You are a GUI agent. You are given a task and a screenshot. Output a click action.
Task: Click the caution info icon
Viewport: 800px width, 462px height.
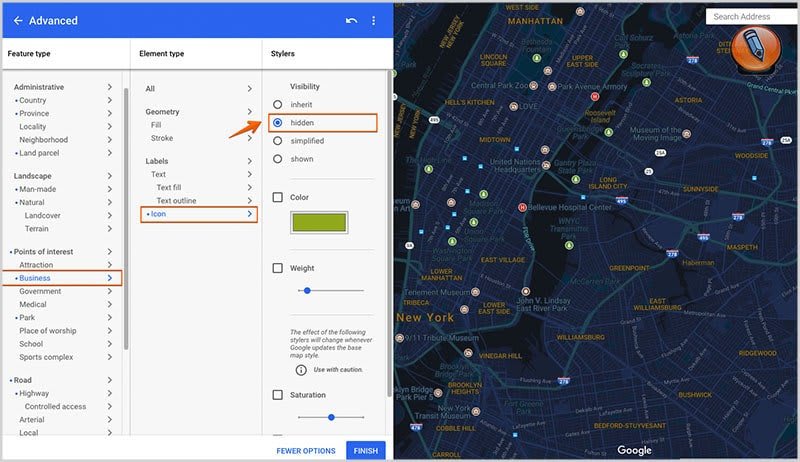tap(301, 370)
